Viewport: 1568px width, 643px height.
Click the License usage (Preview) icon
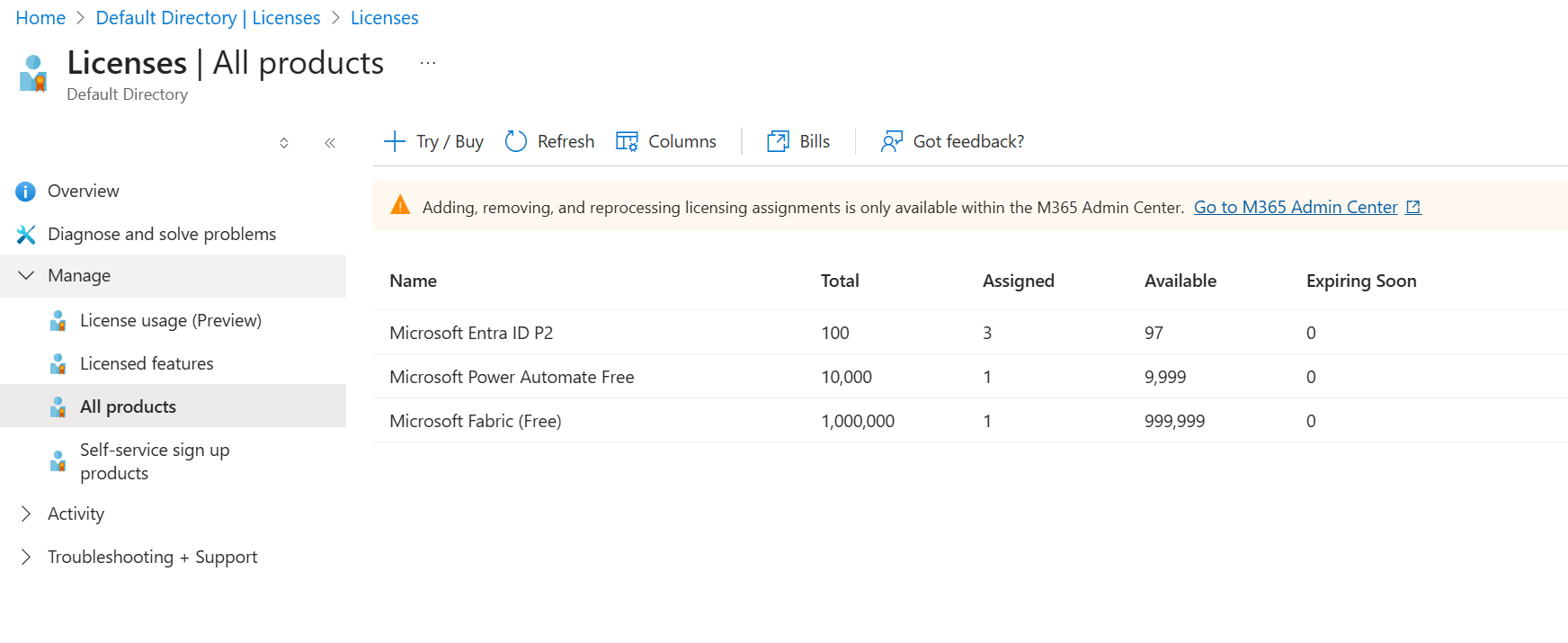click(58, 321)
